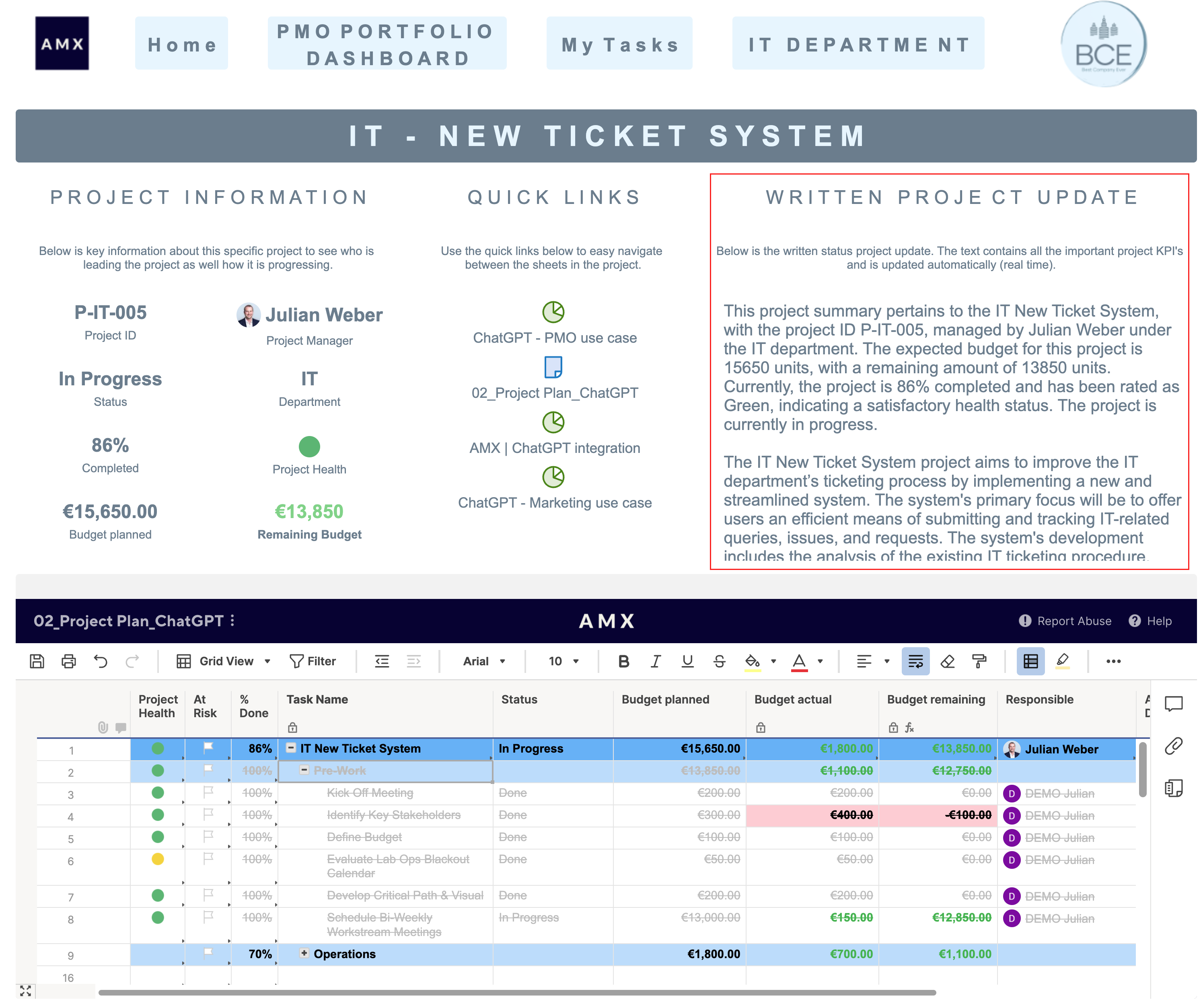Apply strikethrough formatting

point(720,661)
